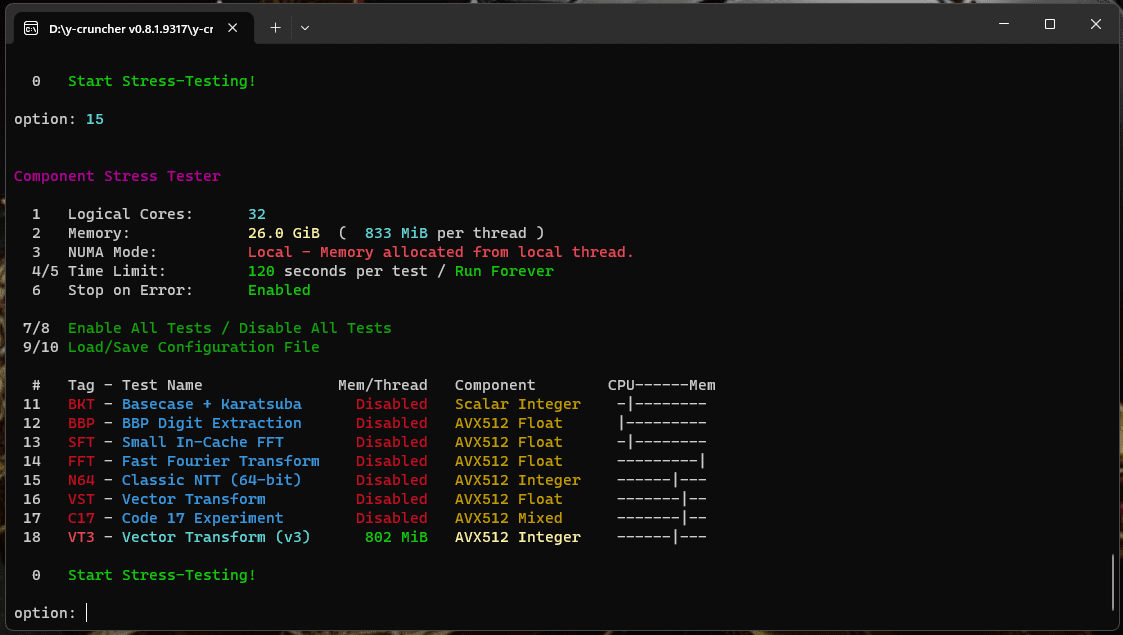Click the 'option: 15' value

click(x=95, y=120)
